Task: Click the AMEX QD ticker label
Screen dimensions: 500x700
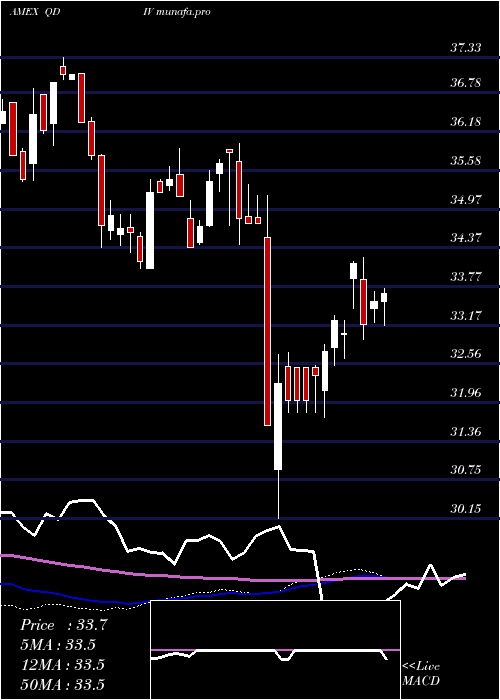Action: tap(35, 12)
